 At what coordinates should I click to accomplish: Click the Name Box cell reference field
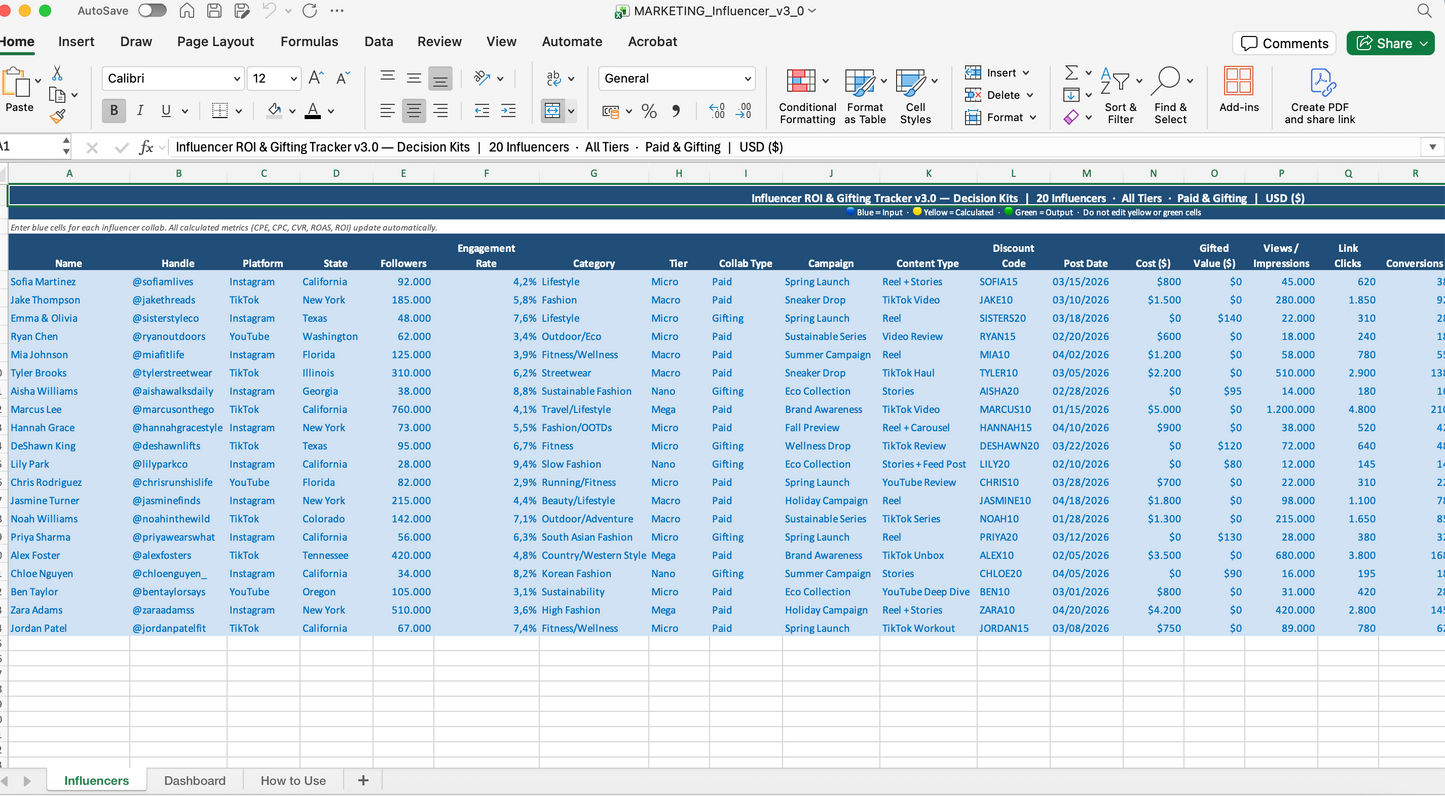pyautogui.click(x=30, y=147)
